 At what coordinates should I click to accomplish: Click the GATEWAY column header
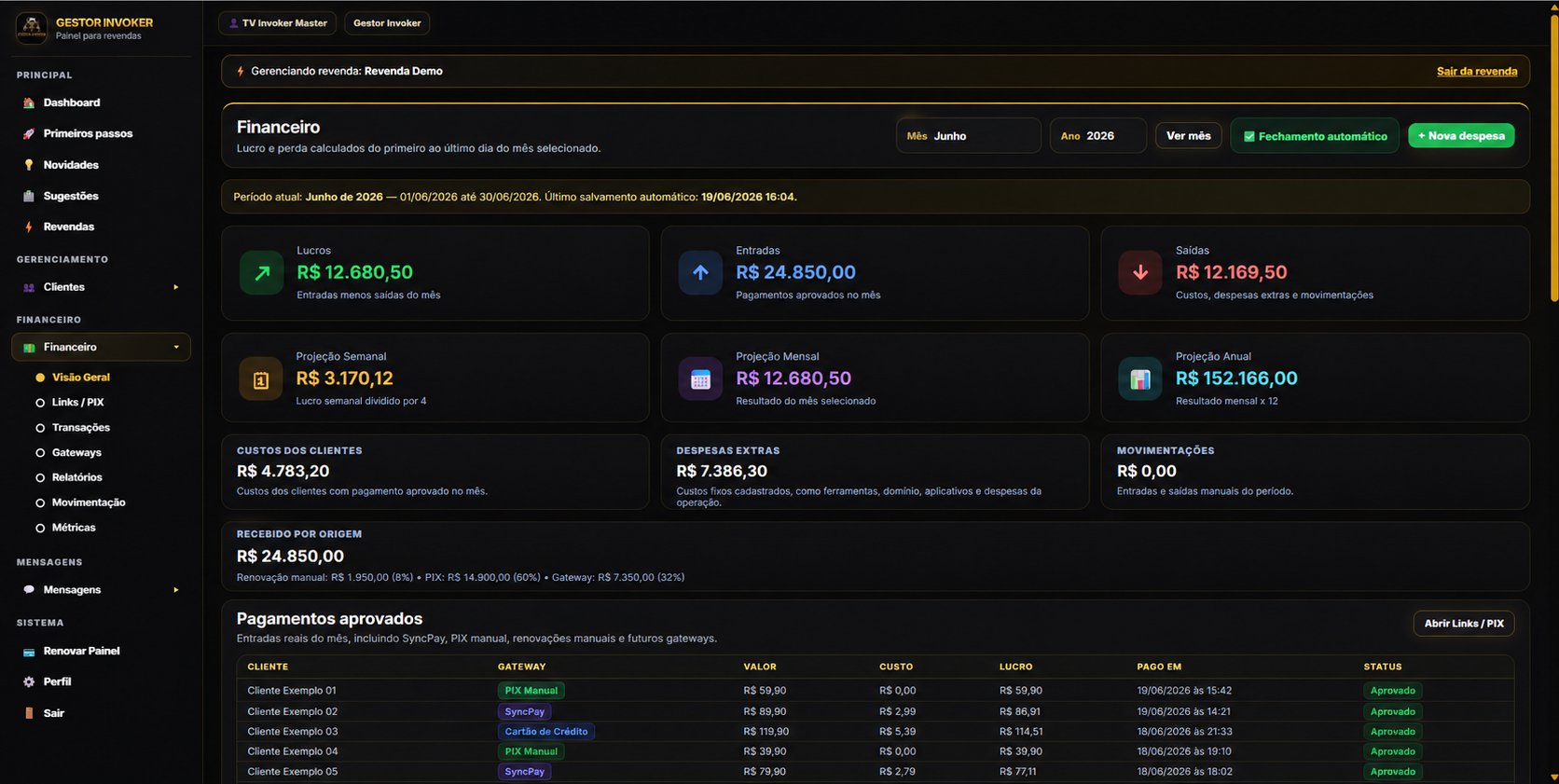[x=522, y=667]
